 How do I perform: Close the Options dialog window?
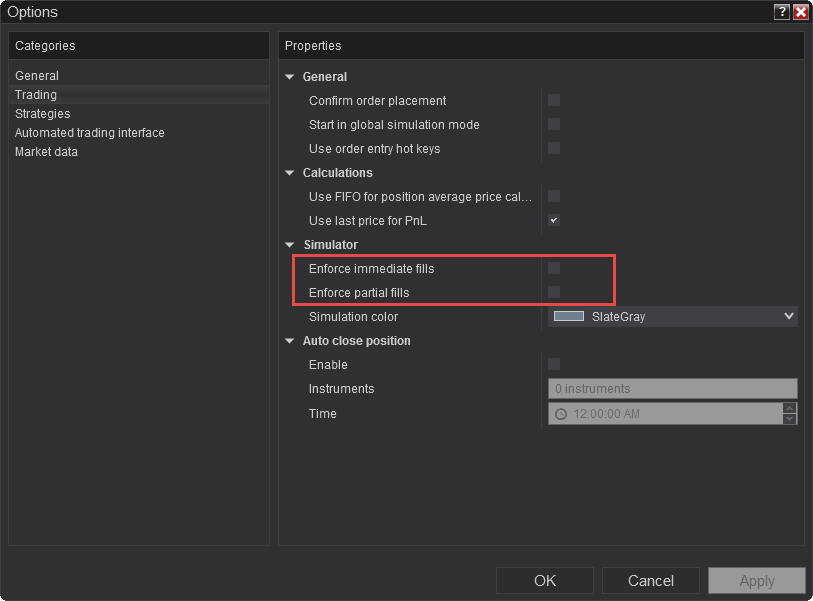[x=800, y=12]
